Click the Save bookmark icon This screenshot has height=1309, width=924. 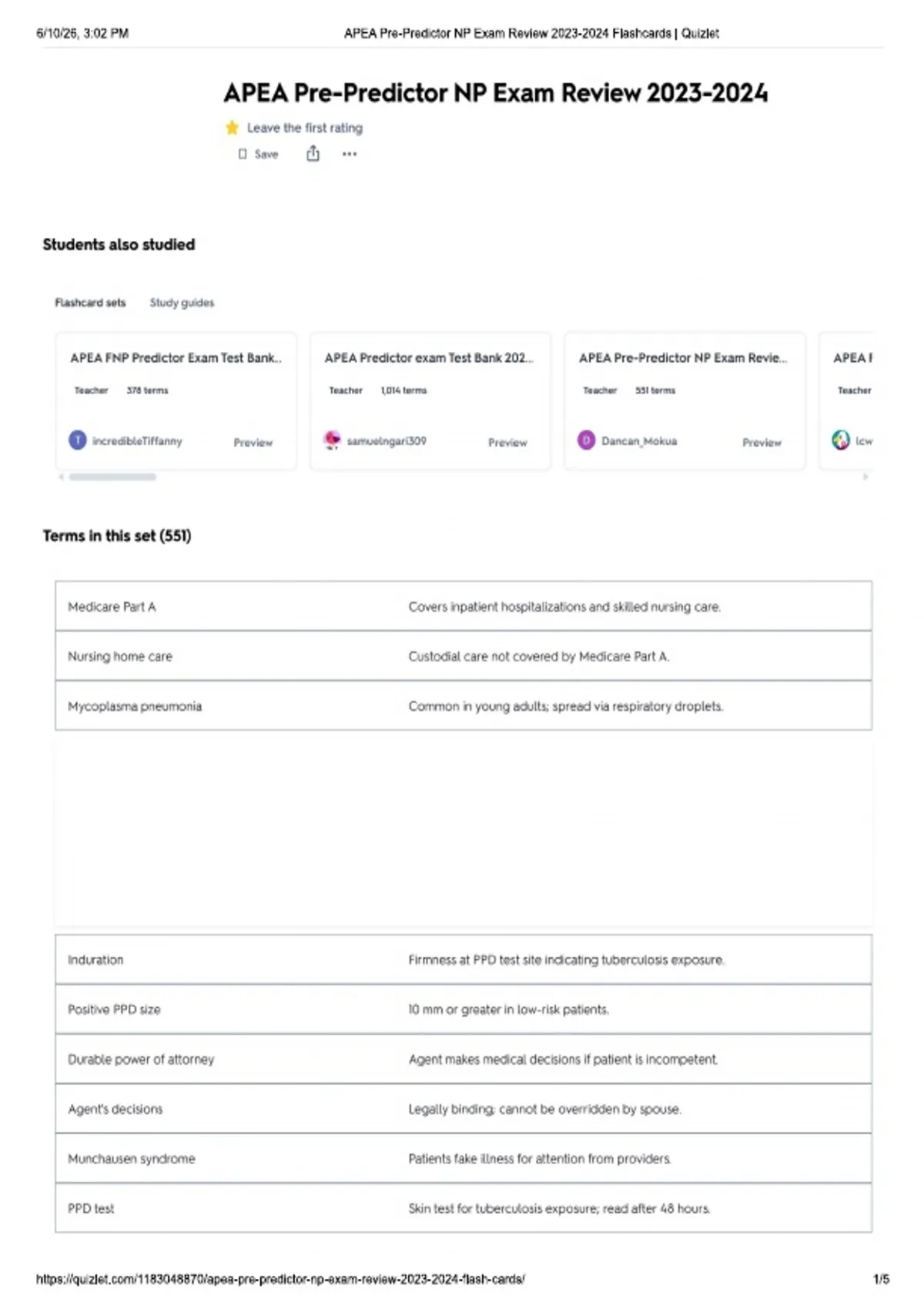coord(243,154)
